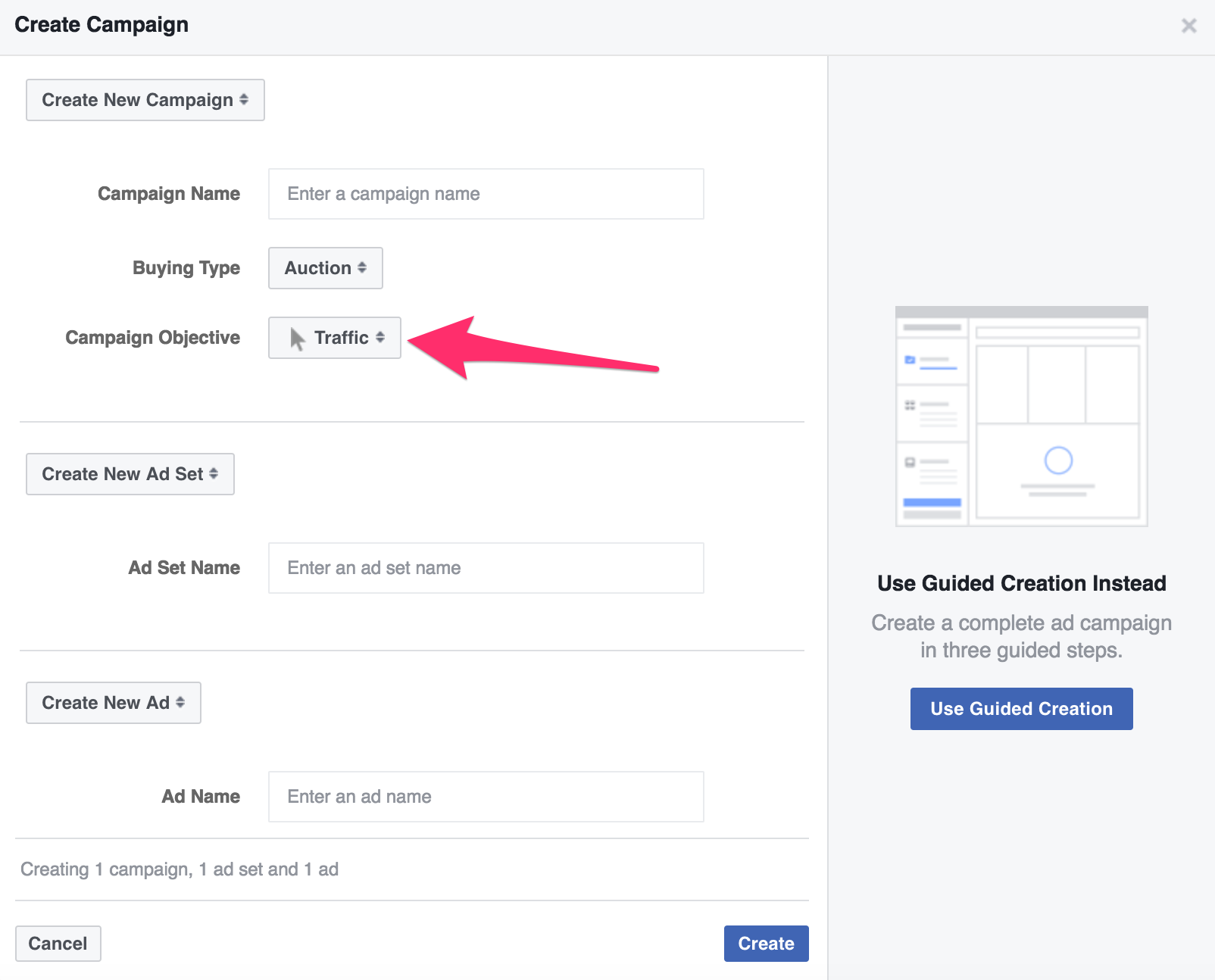
Task: Click the Ad Set Name input field
Action: 486,568
